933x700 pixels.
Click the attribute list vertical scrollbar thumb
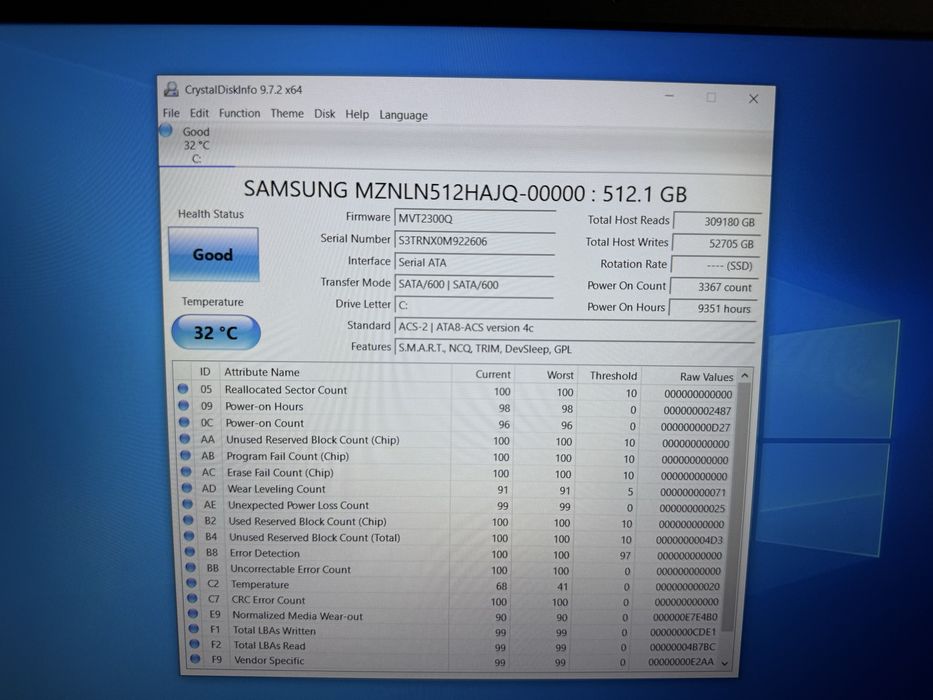pos(735,506)
